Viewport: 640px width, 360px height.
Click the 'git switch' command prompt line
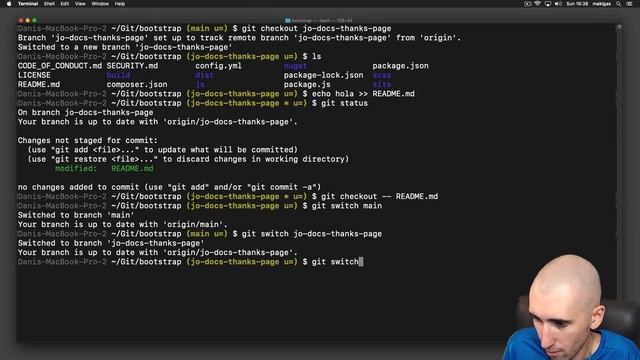coord(190,262)
